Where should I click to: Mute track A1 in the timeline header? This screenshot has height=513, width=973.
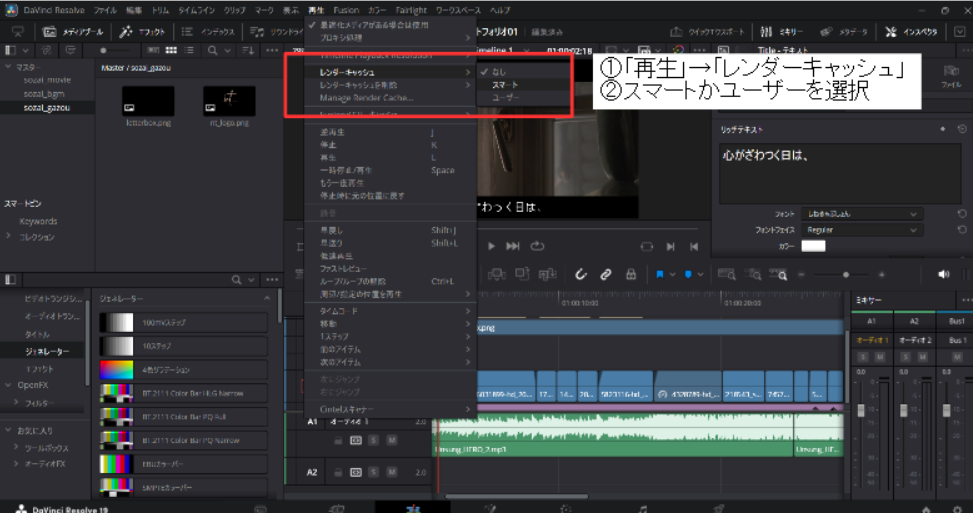[392, 440]
